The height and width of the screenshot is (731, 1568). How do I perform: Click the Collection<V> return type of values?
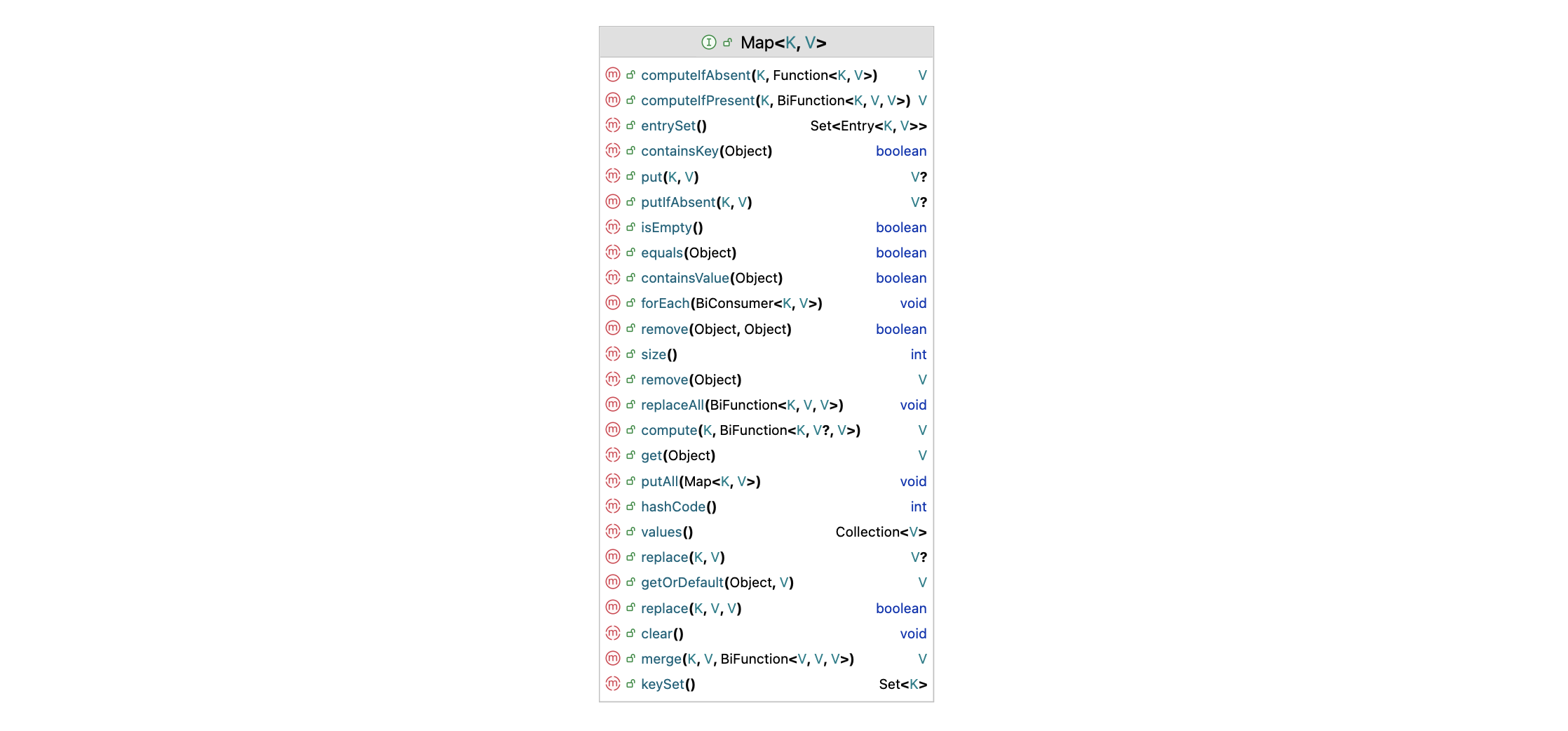[881, 532]
